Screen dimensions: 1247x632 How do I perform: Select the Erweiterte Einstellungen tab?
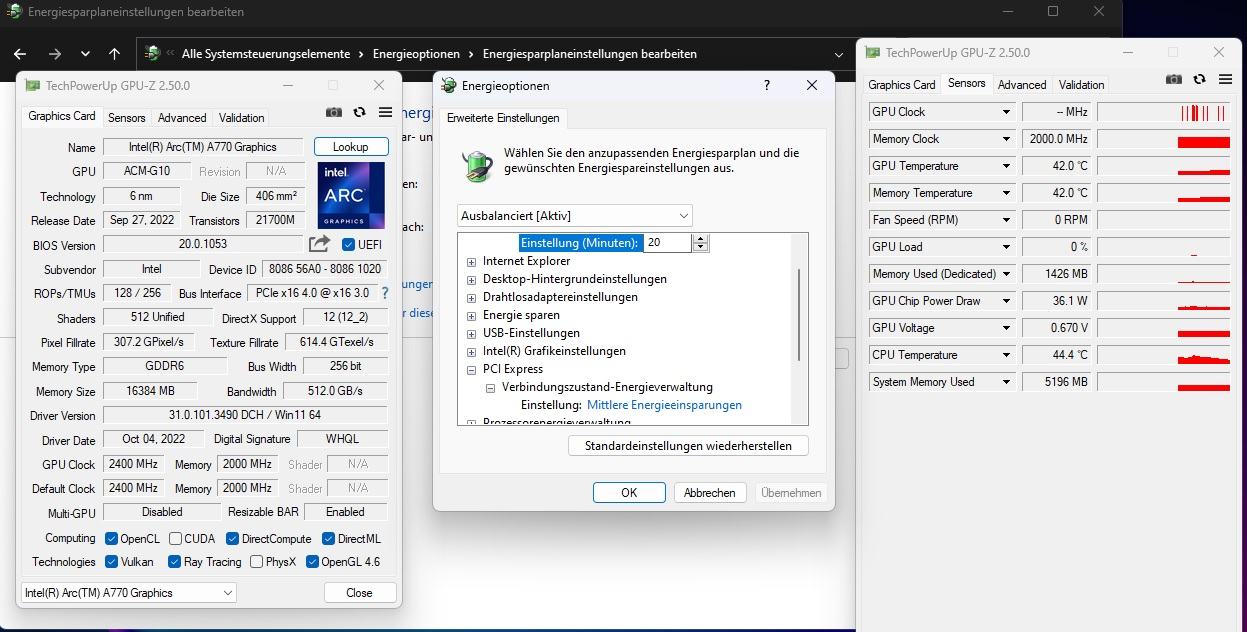(x=503, y=118)
